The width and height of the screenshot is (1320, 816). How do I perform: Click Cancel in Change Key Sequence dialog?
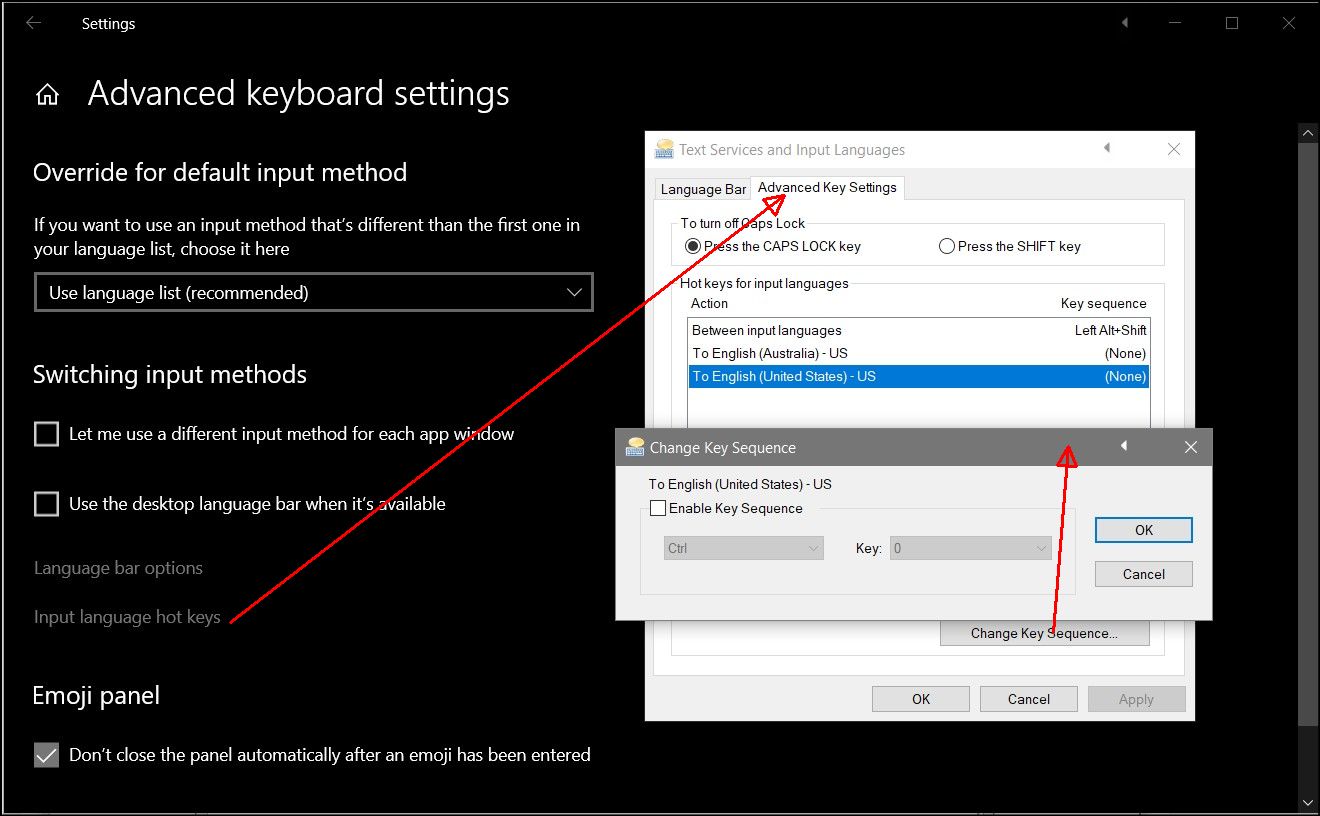click(1144, 574)
